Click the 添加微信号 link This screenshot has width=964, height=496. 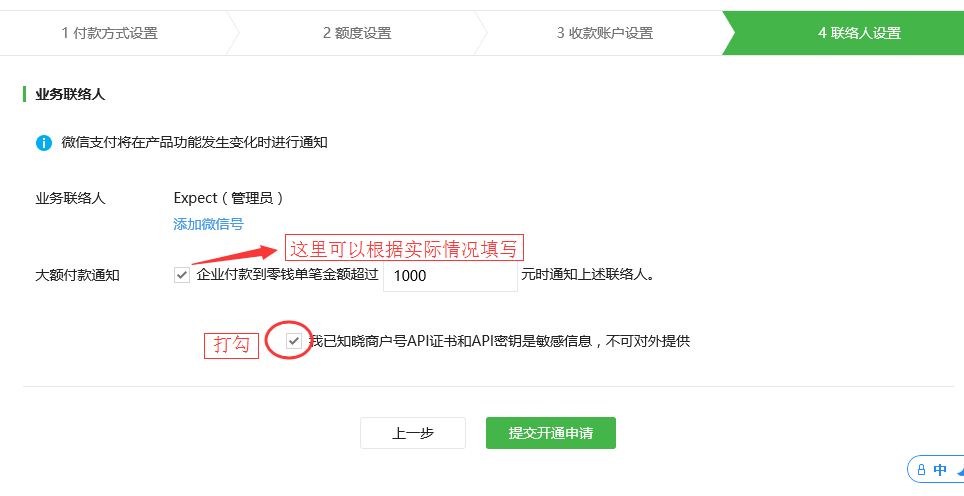pyautogui.click(x=208, y=224)
